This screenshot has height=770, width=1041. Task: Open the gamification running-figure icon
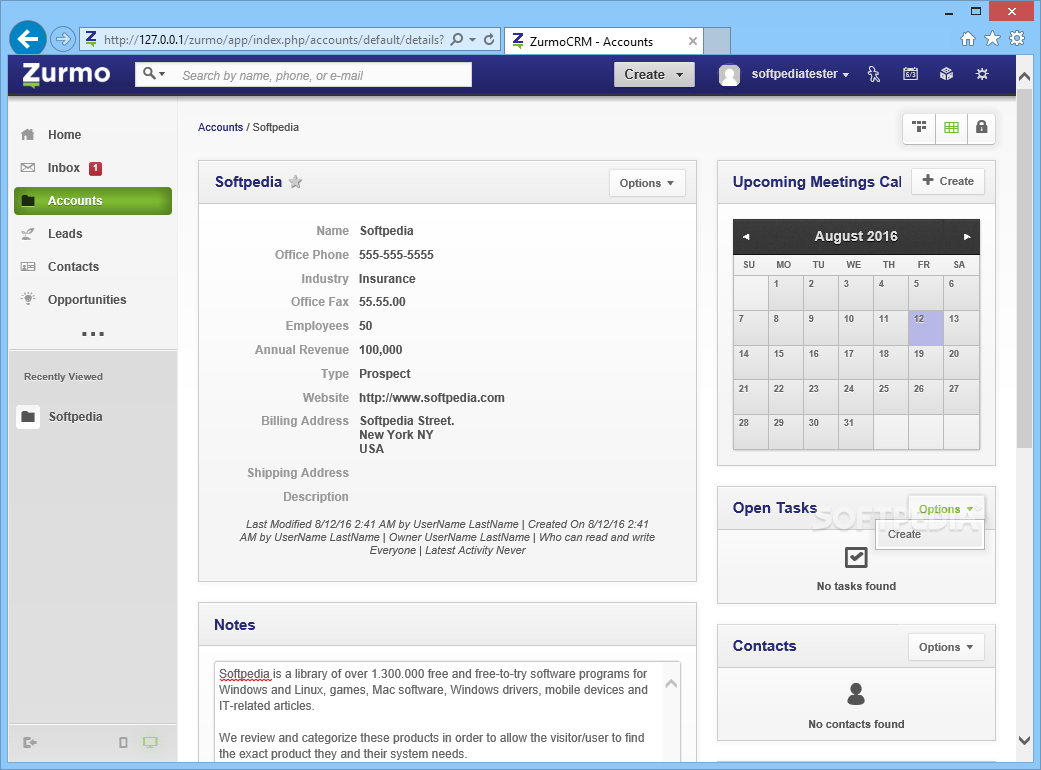[874, 74]
